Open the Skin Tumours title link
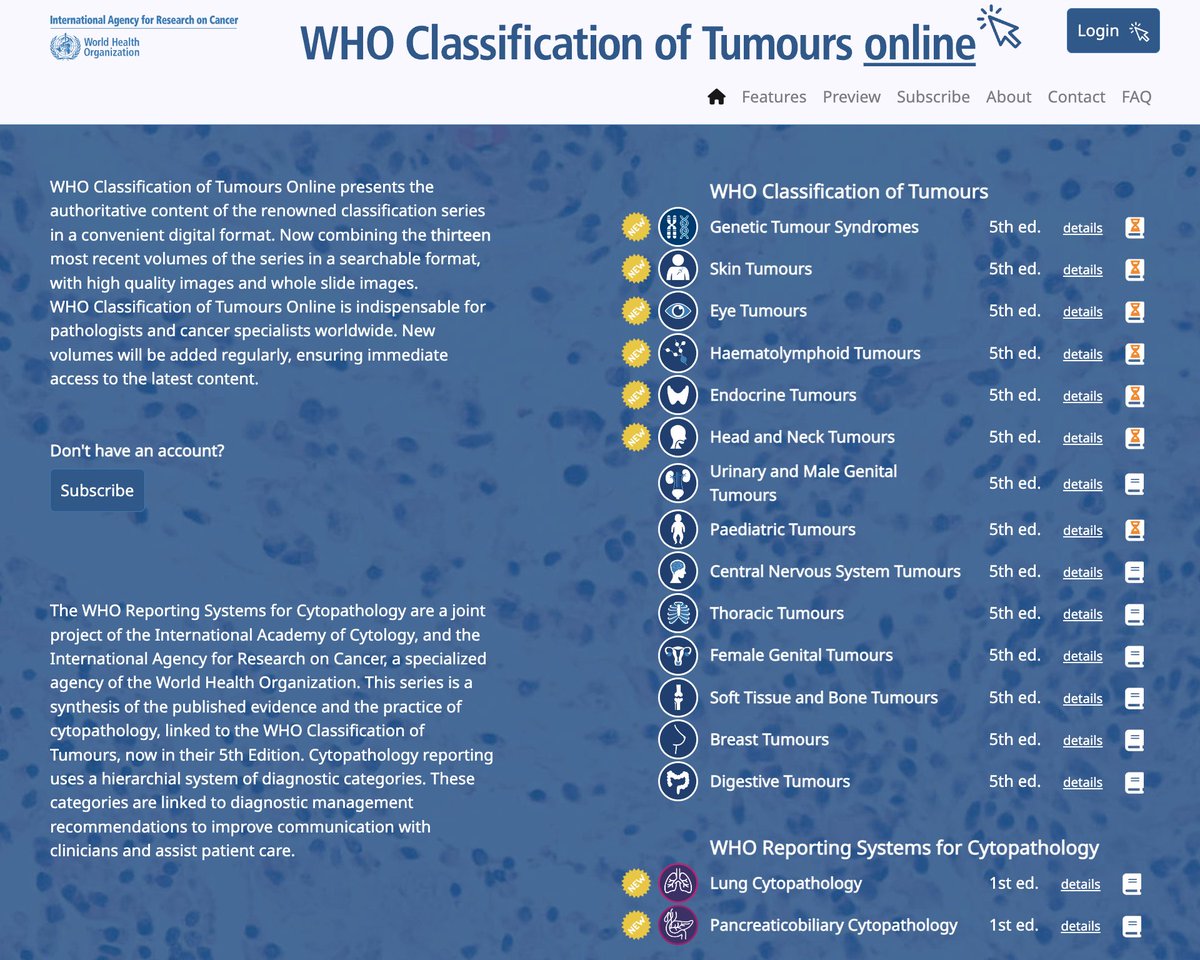Image resolution: width=1200 pixels, height=960 pixels. [760, 269]
